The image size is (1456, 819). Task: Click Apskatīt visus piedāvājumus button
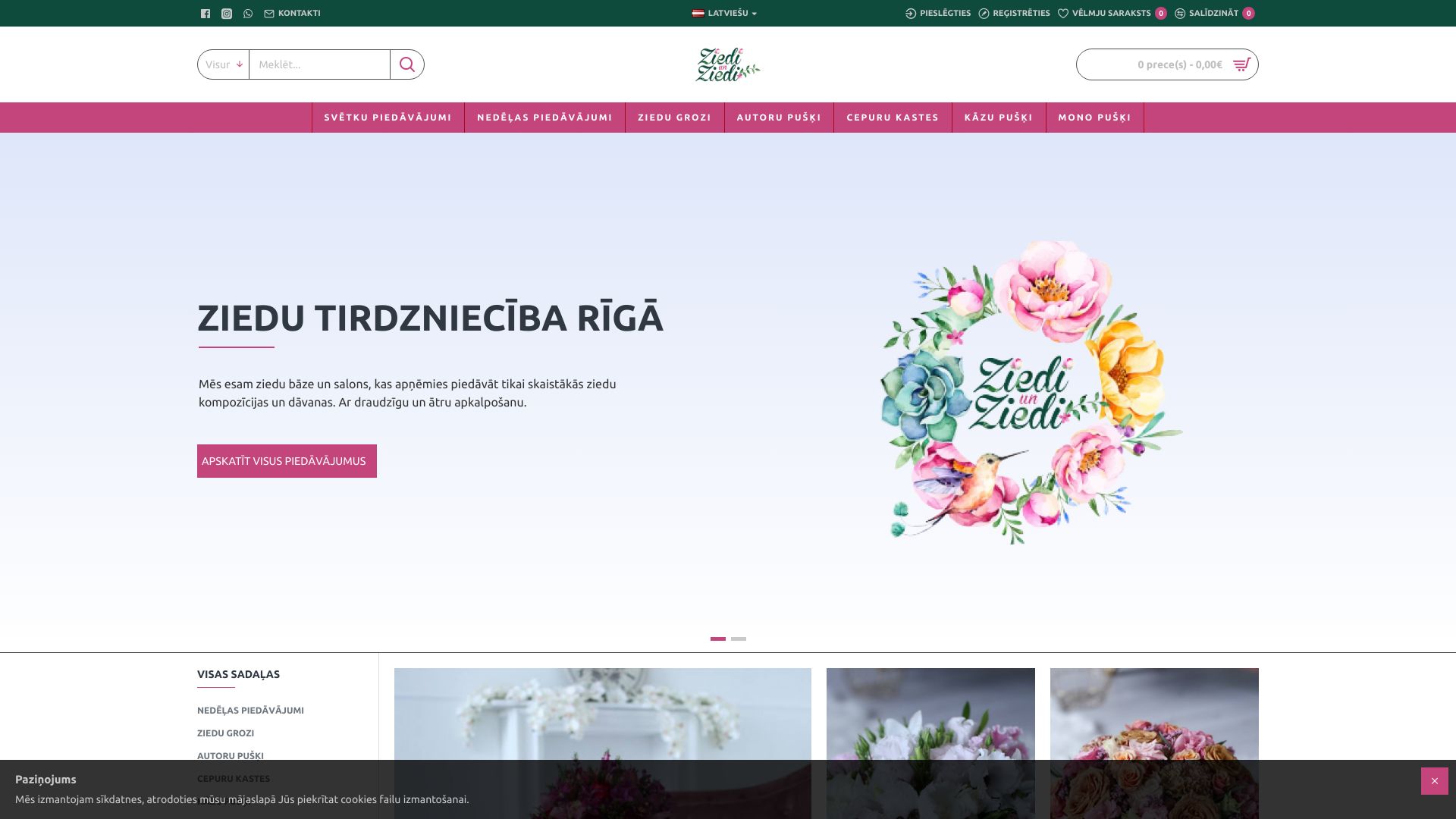(287, 461)
